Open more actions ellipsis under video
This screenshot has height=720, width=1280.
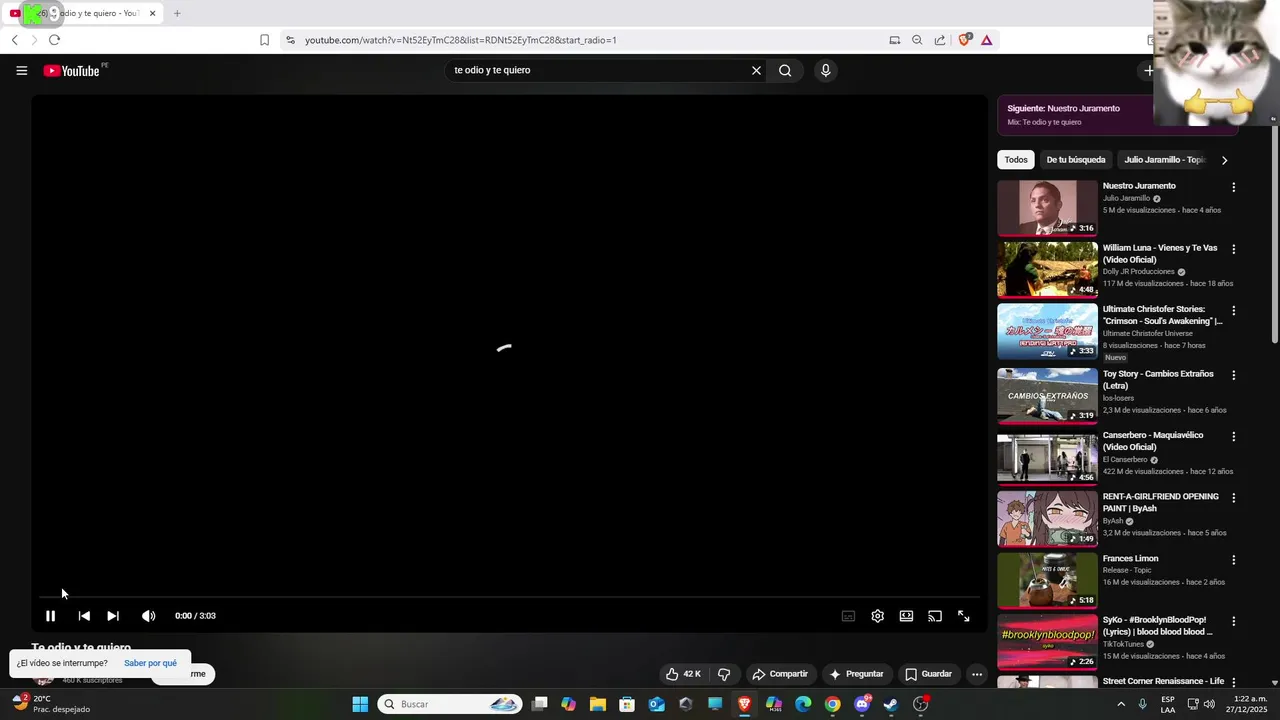(977, 674)
